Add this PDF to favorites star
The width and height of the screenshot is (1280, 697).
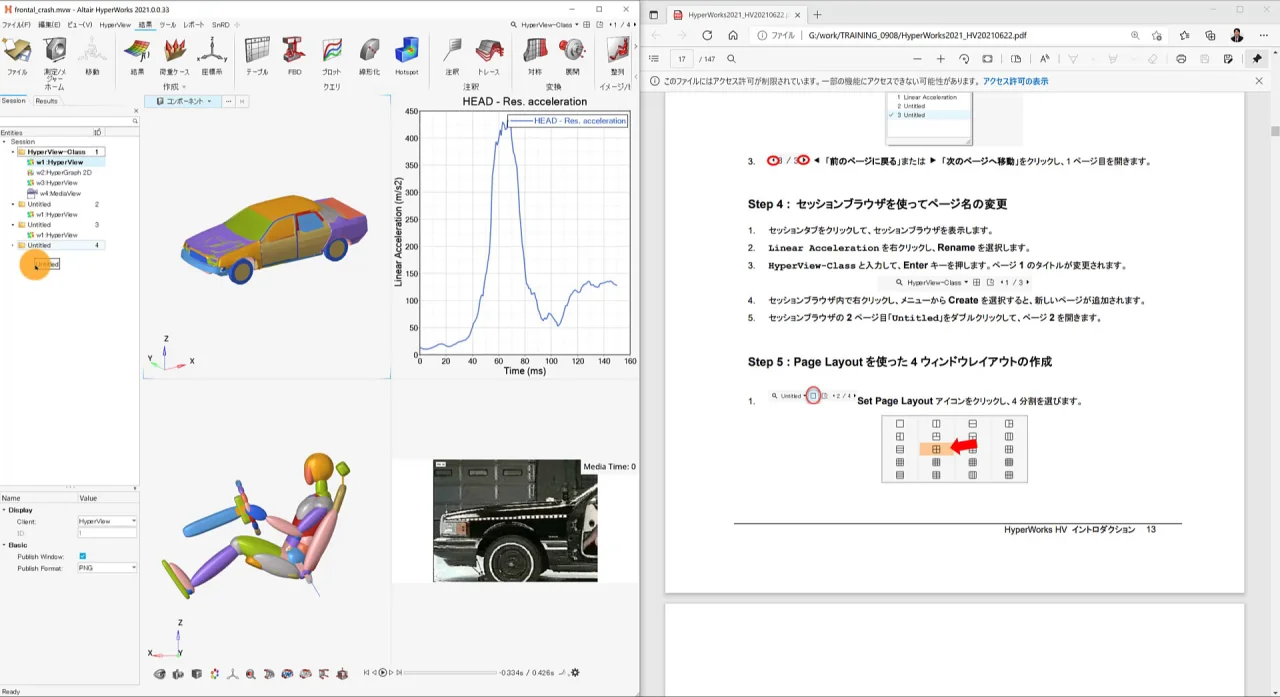(1157, 35)
